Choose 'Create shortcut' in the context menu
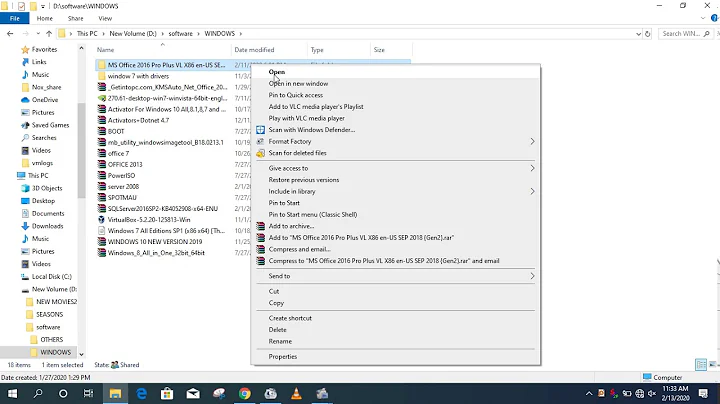720x404 pixels. click(290, 318)
